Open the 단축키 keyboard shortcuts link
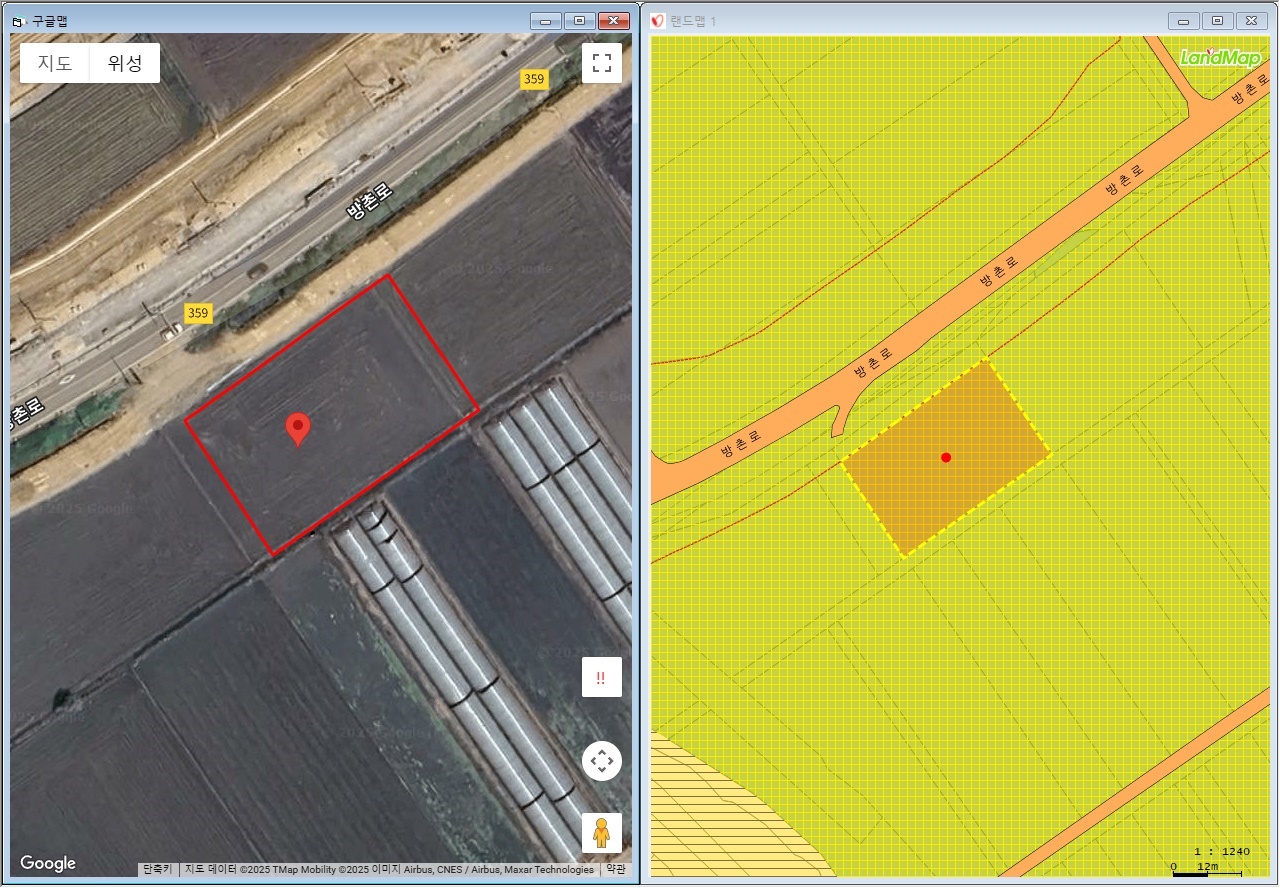 point(158,869)
